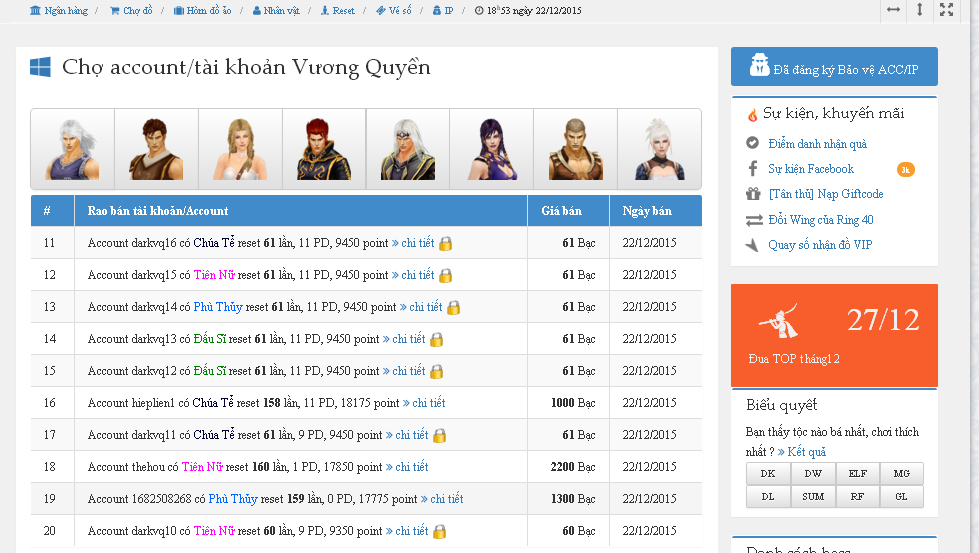Screen dimensions: 979x553
Task: Vote for the SUM class button
Action: click(812, 496)
